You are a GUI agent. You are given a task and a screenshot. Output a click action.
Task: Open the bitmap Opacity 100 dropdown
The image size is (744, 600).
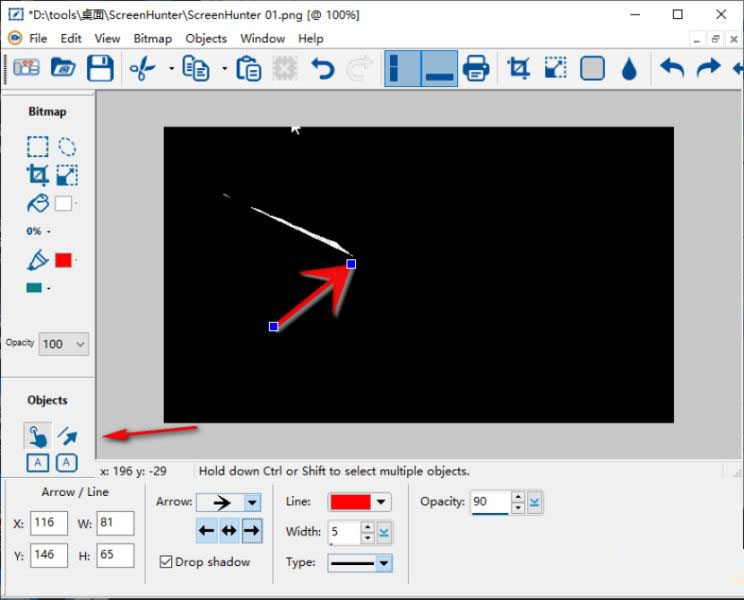80,344
